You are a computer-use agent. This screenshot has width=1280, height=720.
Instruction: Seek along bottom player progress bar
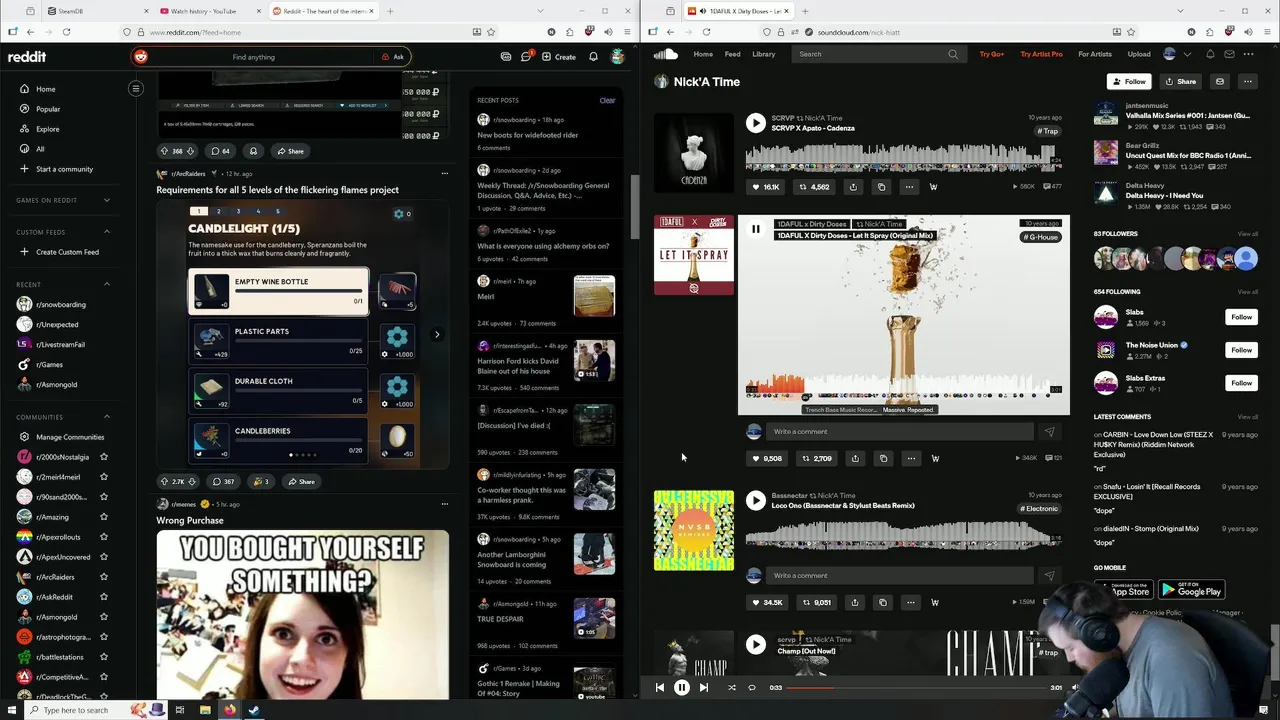coord(918,687)
